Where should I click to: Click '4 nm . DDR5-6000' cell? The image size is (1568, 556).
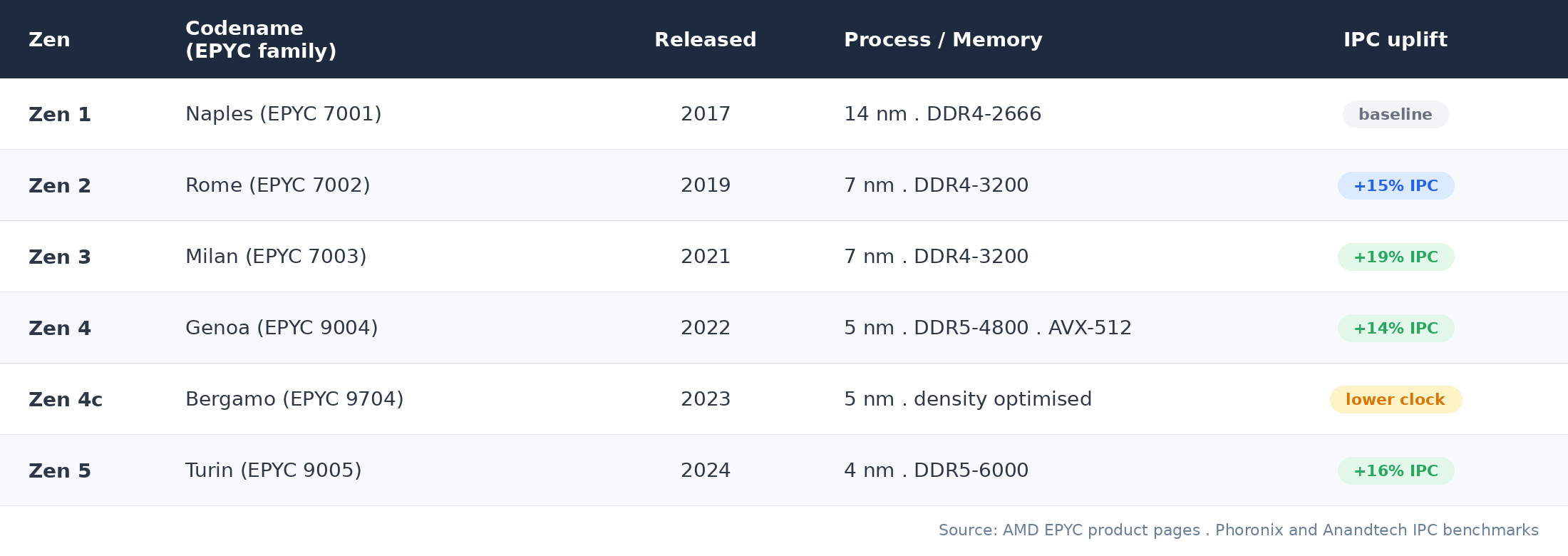pos(937,470)
